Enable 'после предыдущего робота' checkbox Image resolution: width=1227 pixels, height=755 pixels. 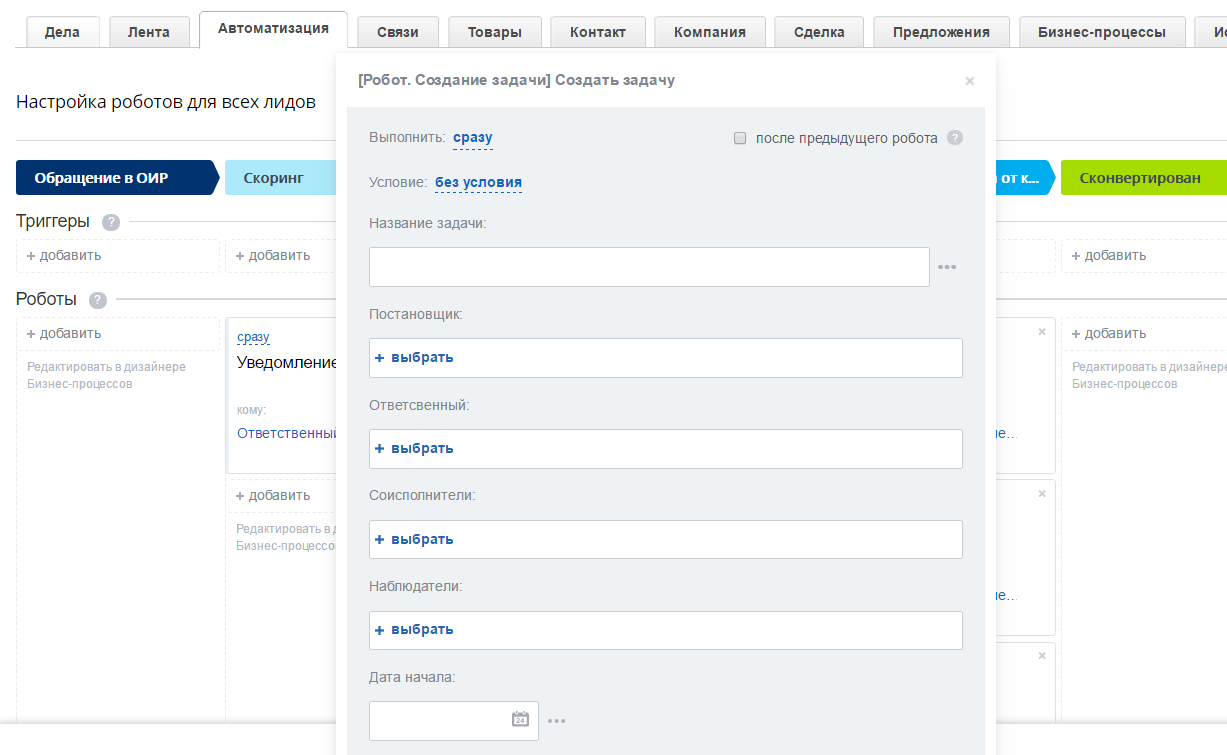pos(740,138)
